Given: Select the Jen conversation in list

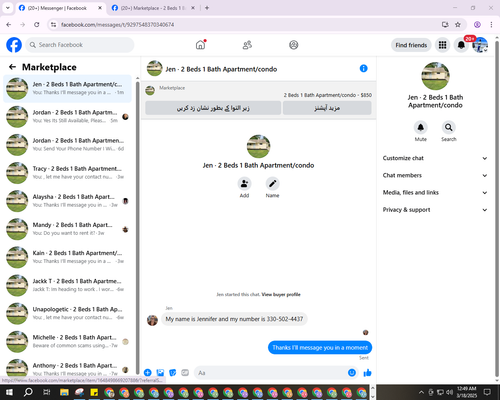Looking at the screenshot, I should [67, 88].
